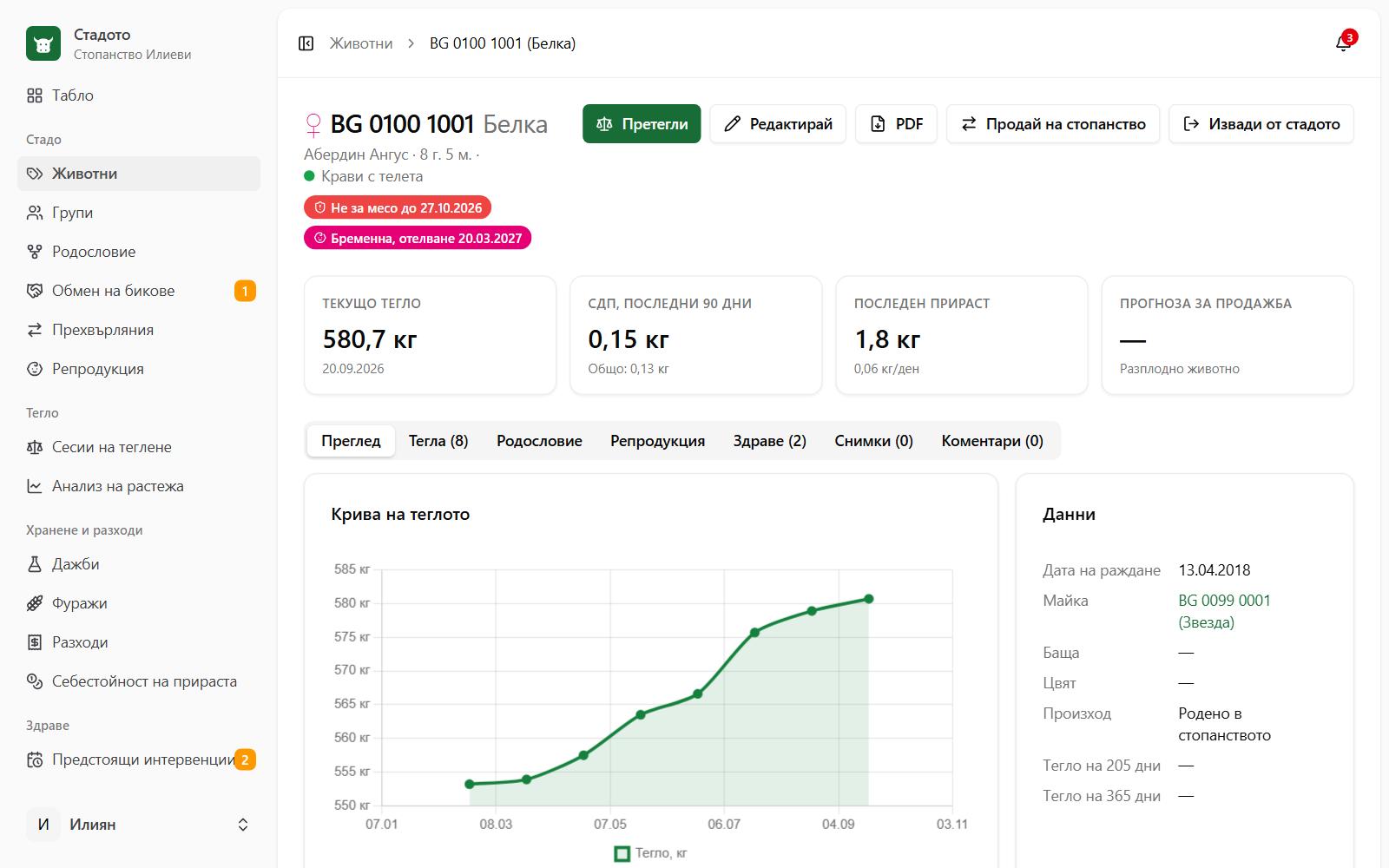Viewport: 1389px width, 868px height.
Task: Open Дажби in the sidebar
Action: [139, 564]
